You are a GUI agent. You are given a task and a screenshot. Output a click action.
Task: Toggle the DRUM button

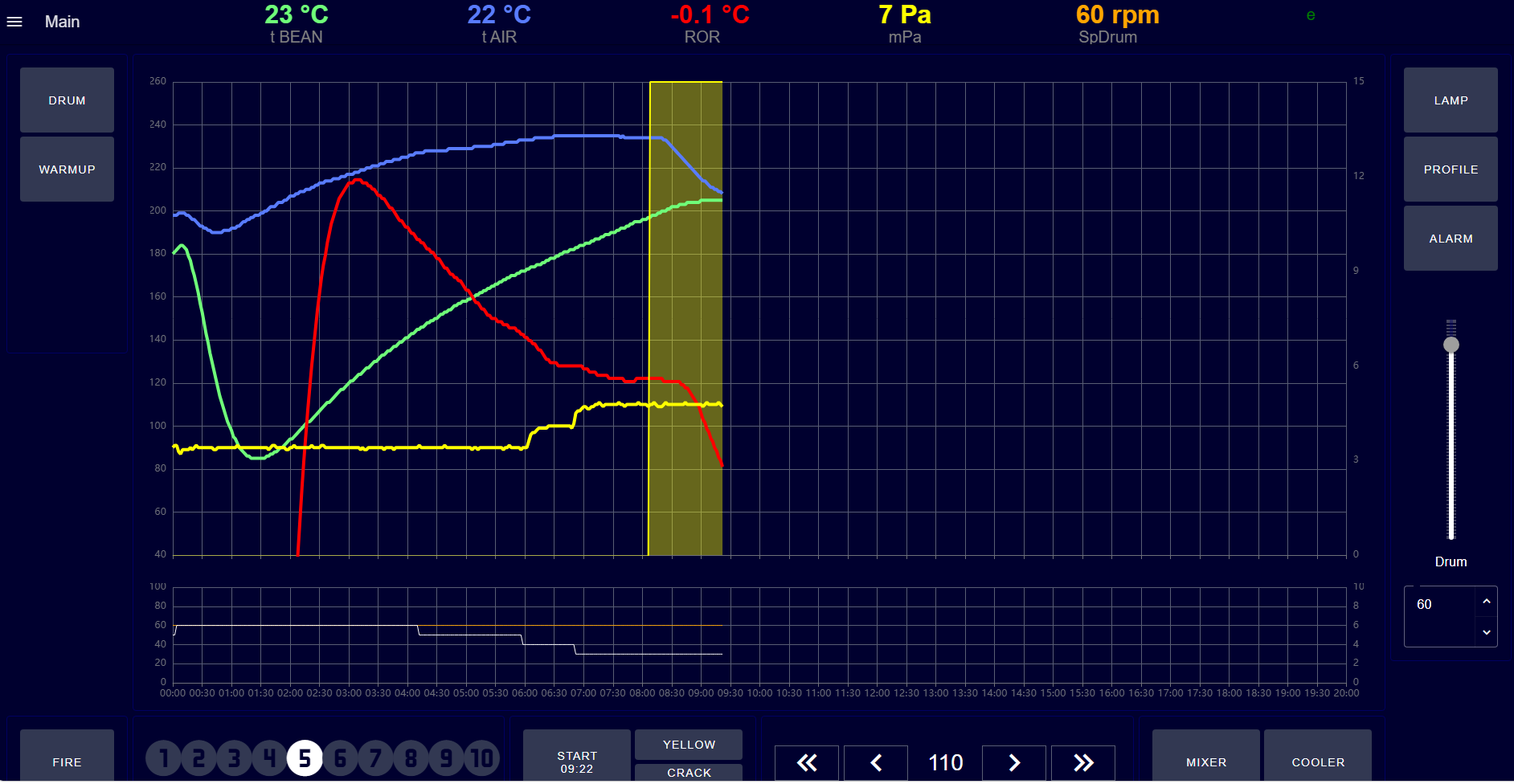(67, 100)
